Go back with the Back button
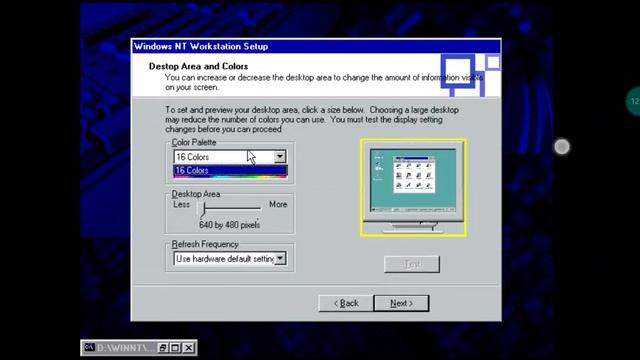Image resolution: width=640 pixels, height=360 pixels. [x=346, y=303]
